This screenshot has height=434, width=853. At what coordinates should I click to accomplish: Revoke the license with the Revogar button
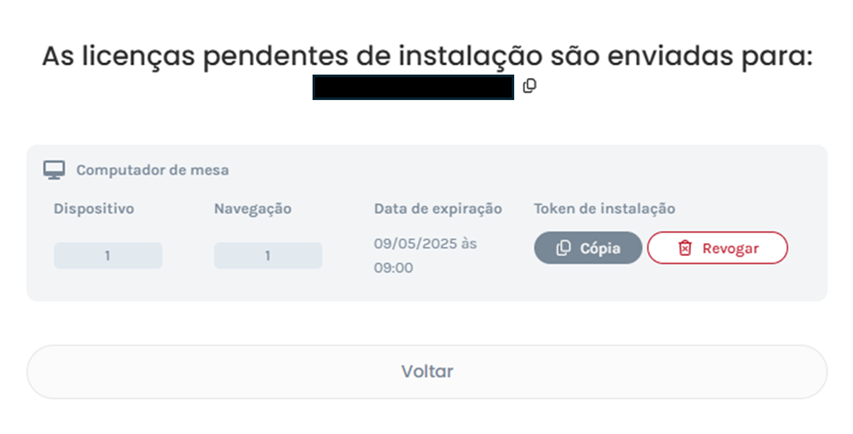click(717, 248)
